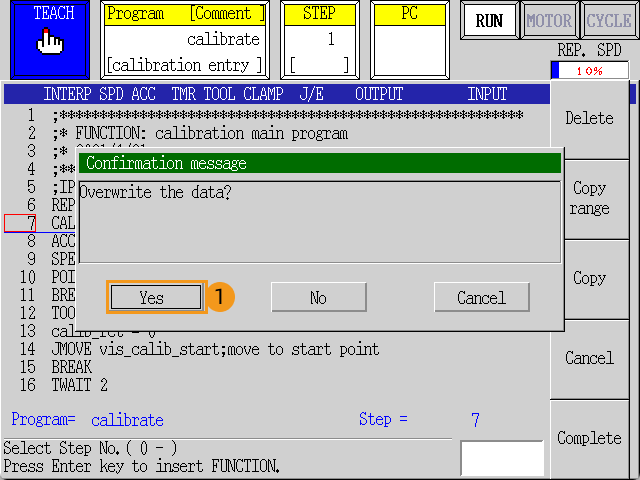
Task: Open the Program name selector box
Action: tap(186, 40)
